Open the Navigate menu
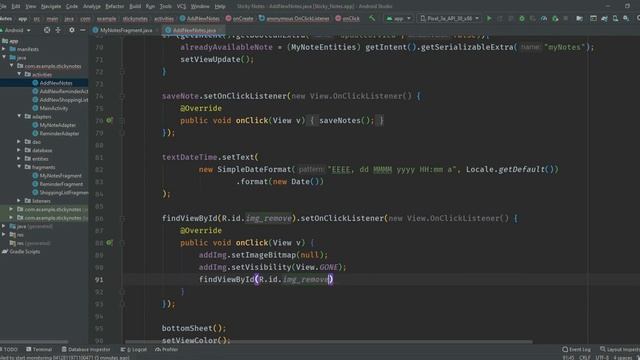This screenshot has height=360, width=640. click(x=51, y=6)
